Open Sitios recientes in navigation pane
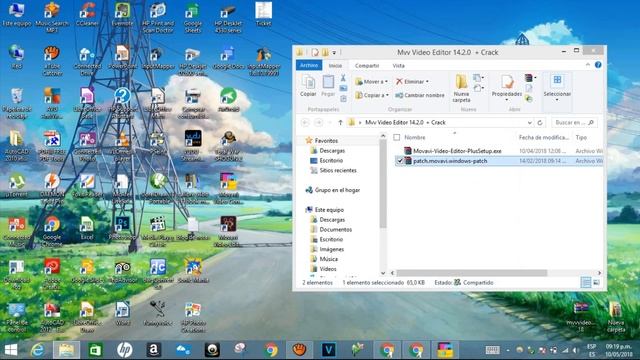 [x=338, y=170]
